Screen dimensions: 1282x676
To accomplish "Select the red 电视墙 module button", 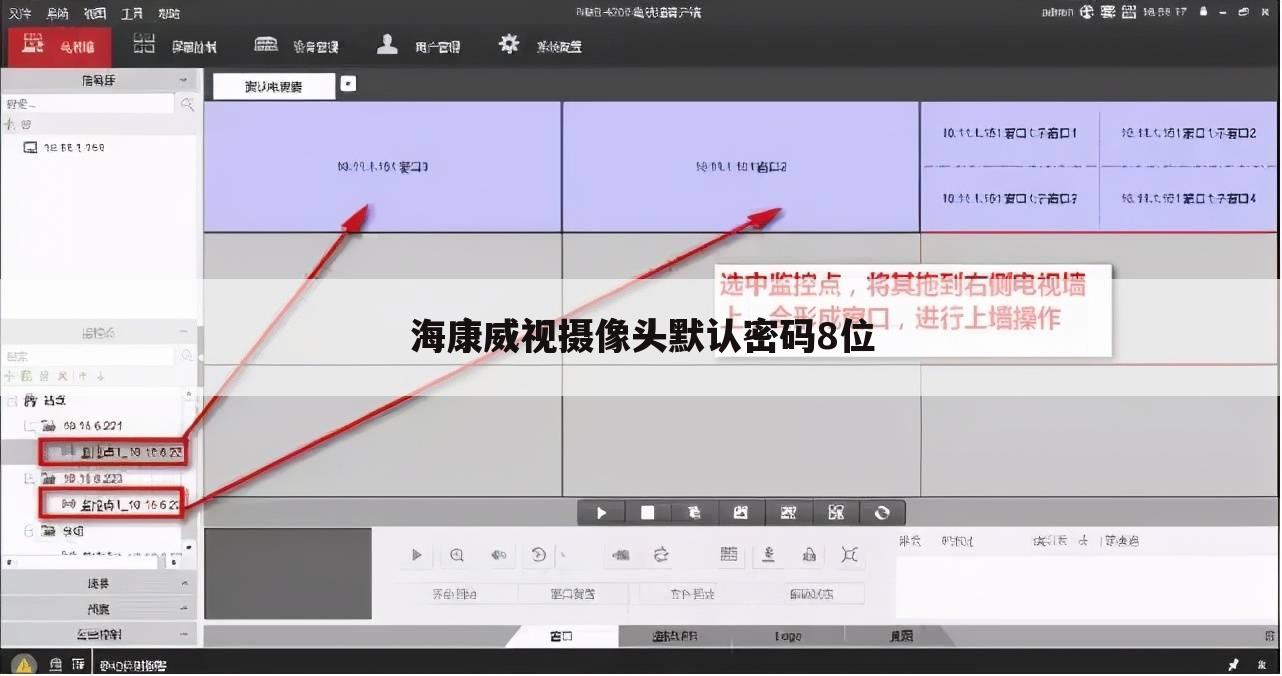I will (x=58, y=46).
